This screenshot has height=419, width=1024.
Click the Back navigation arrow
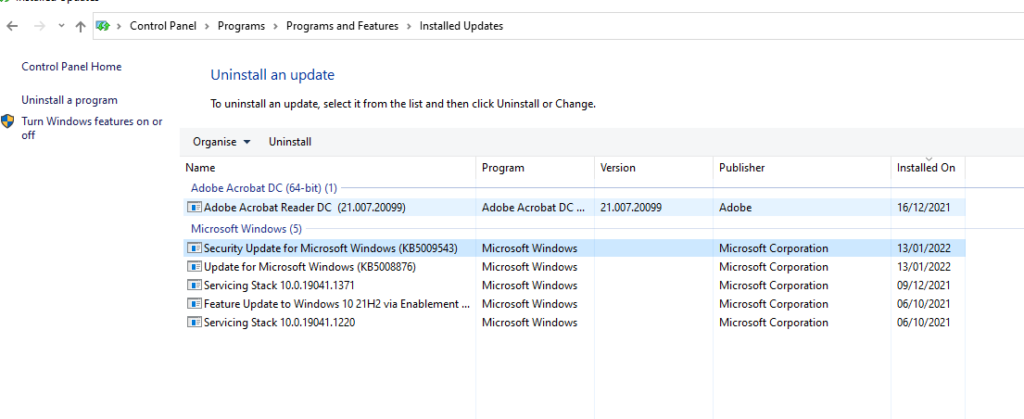tap(12, 26)
